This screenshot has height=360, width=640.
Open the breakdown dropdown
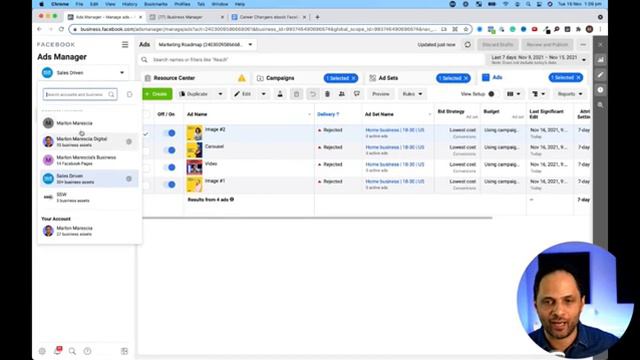pos(538,94)
